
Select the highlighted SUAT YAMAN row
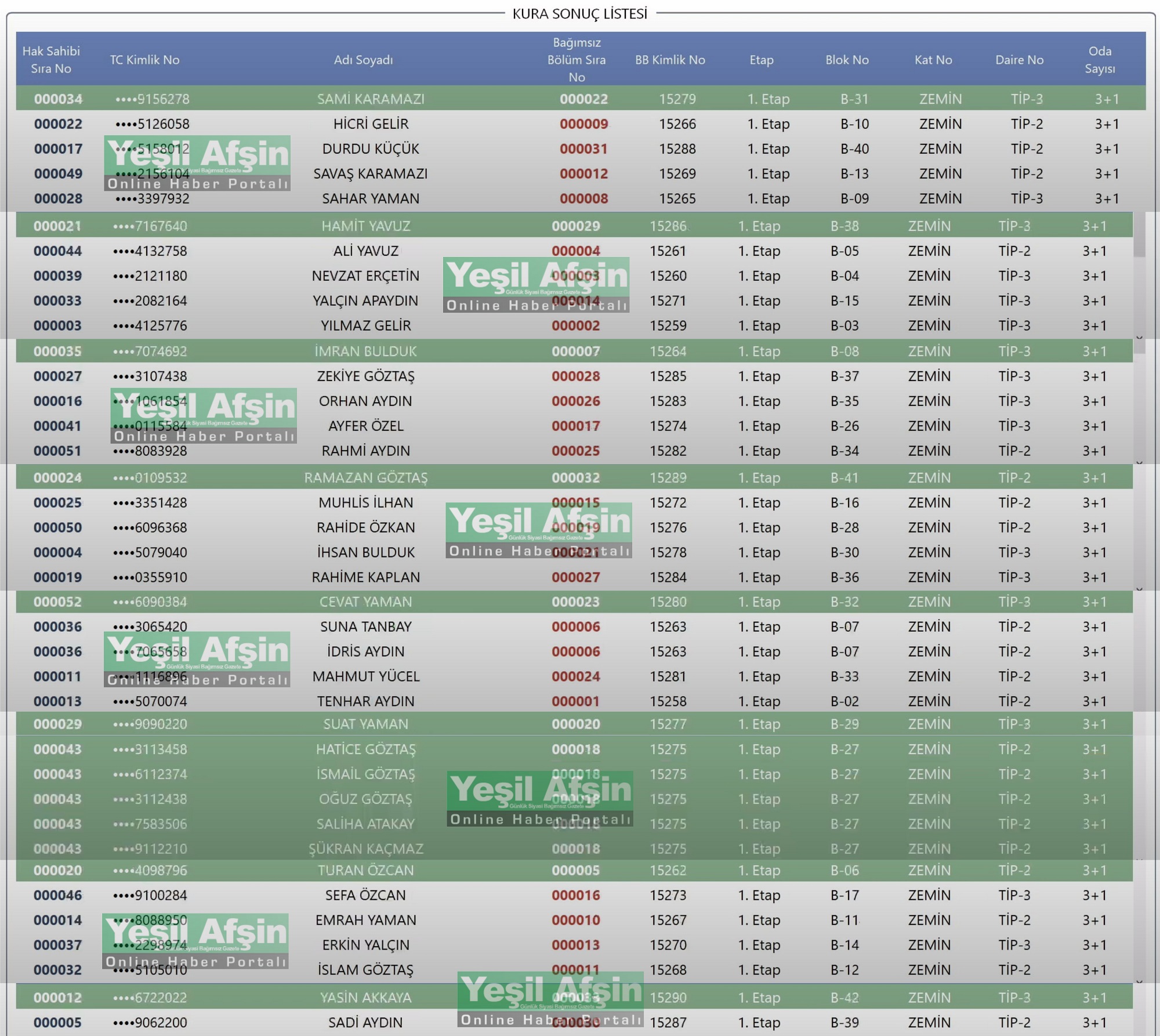[574, 724]
